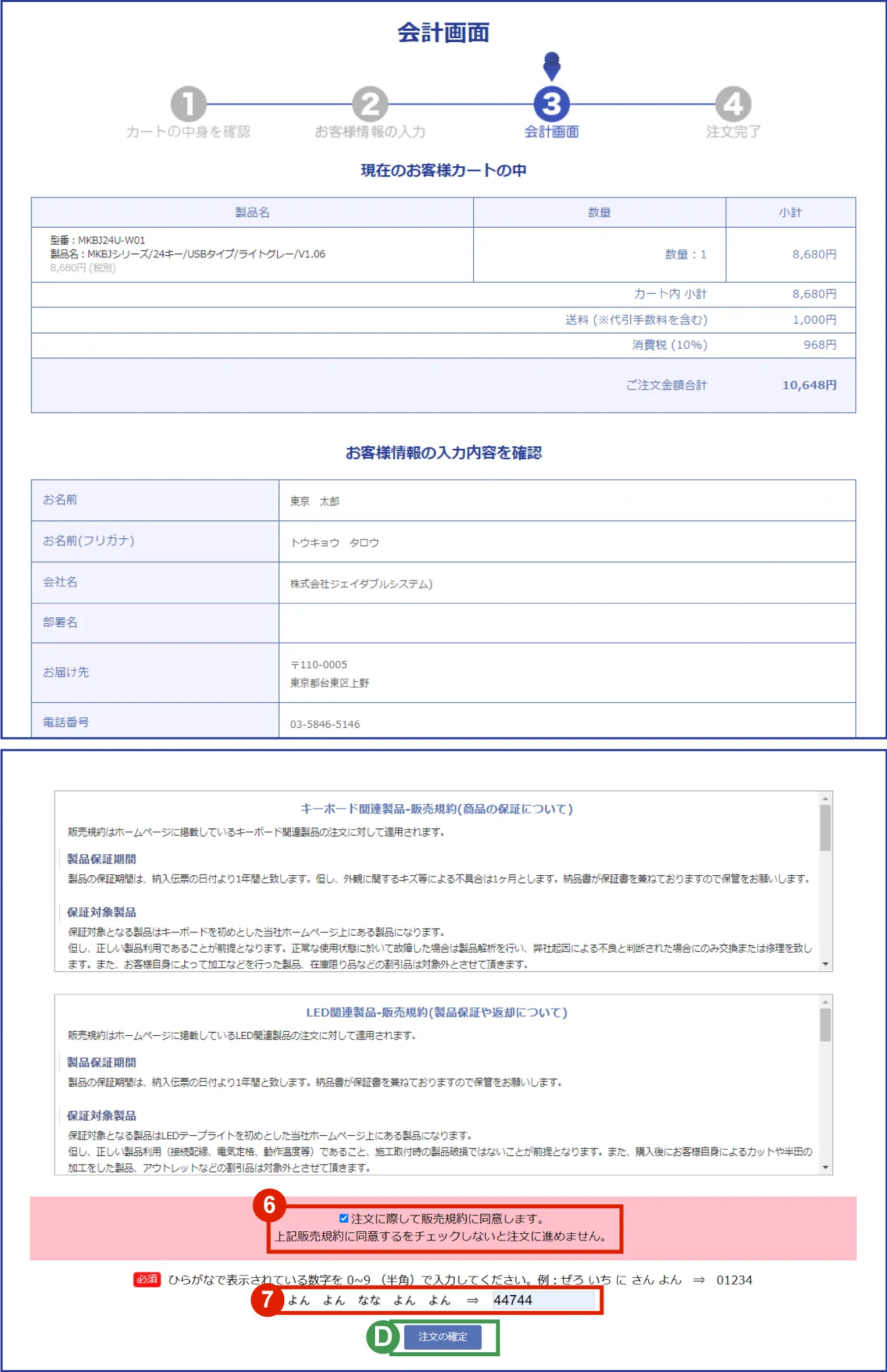Click step 4 order complete circle icon
Viewport: 887px width, 1372px height.
click(x=733, y=104)
